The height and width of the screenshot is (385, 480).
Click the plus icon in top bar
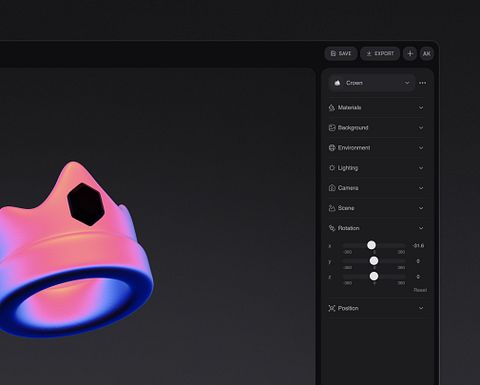pyautogui.click(x=410, y=53)
